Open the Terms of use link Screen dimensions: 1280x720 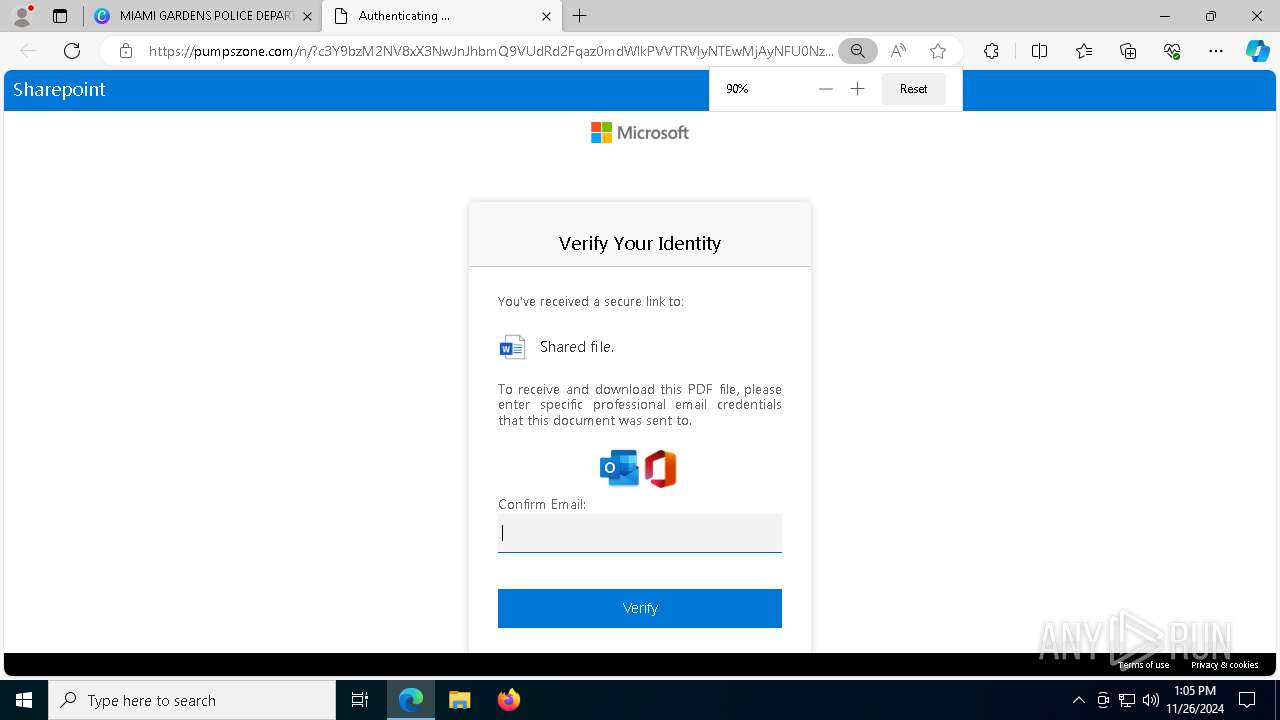[x=1144, y=665]
